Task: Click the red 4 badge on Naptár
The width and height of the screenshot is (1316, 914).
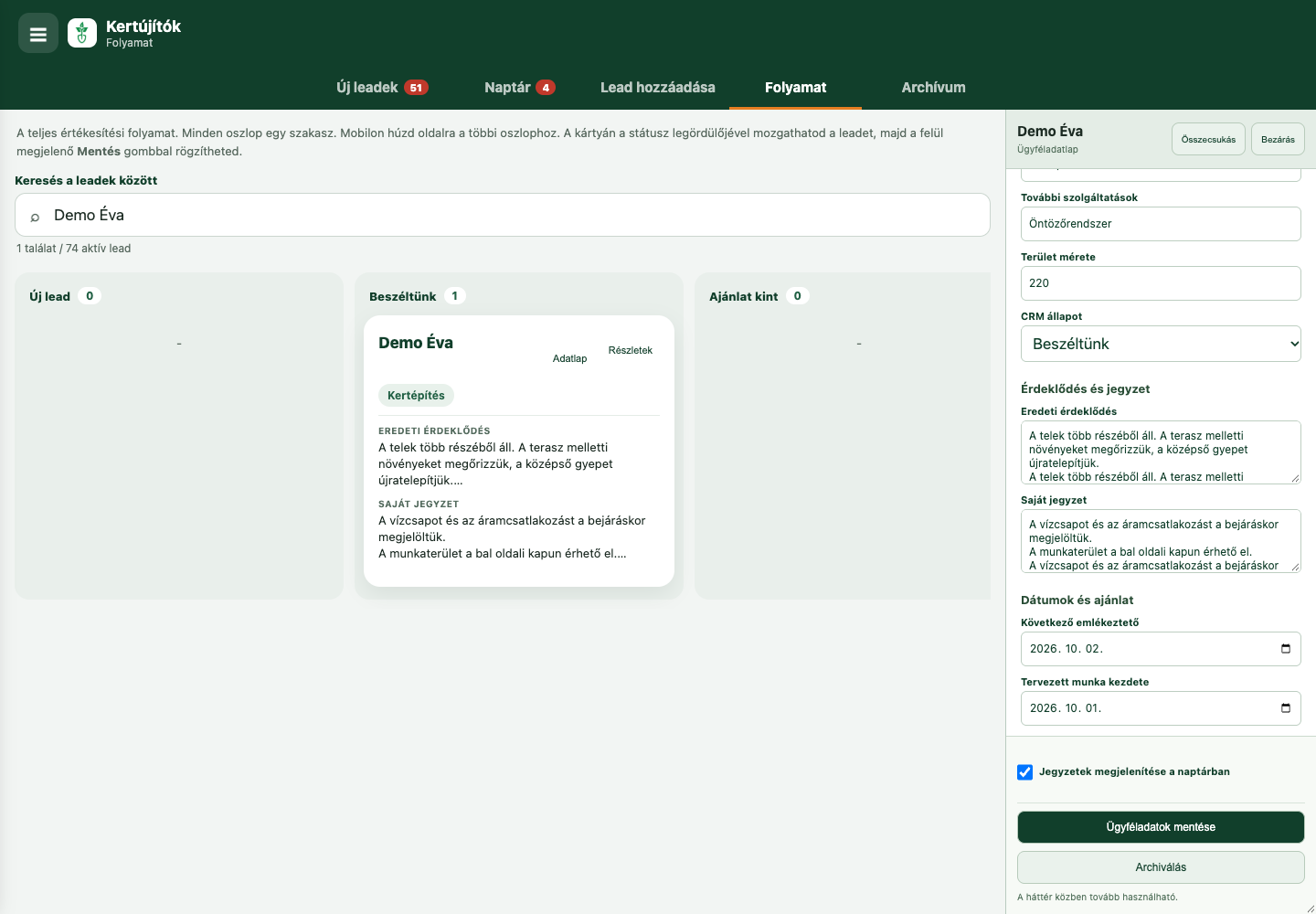Action: (x=546, y=88)
